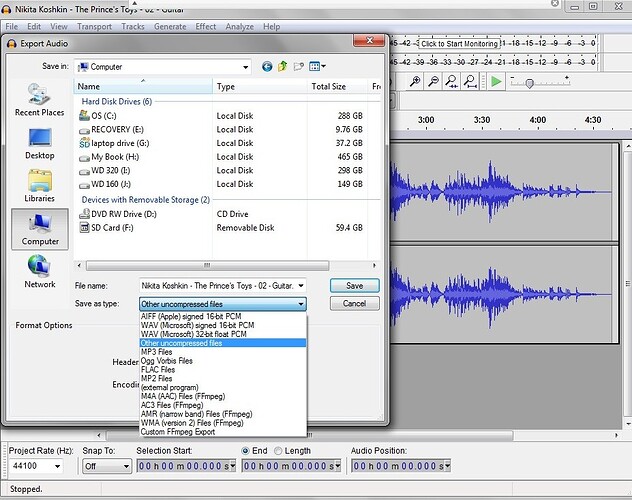Open the Project Rate 44100 dropdown
The width and height of the screenshot is (632, 500).
[x=58, y=466]
